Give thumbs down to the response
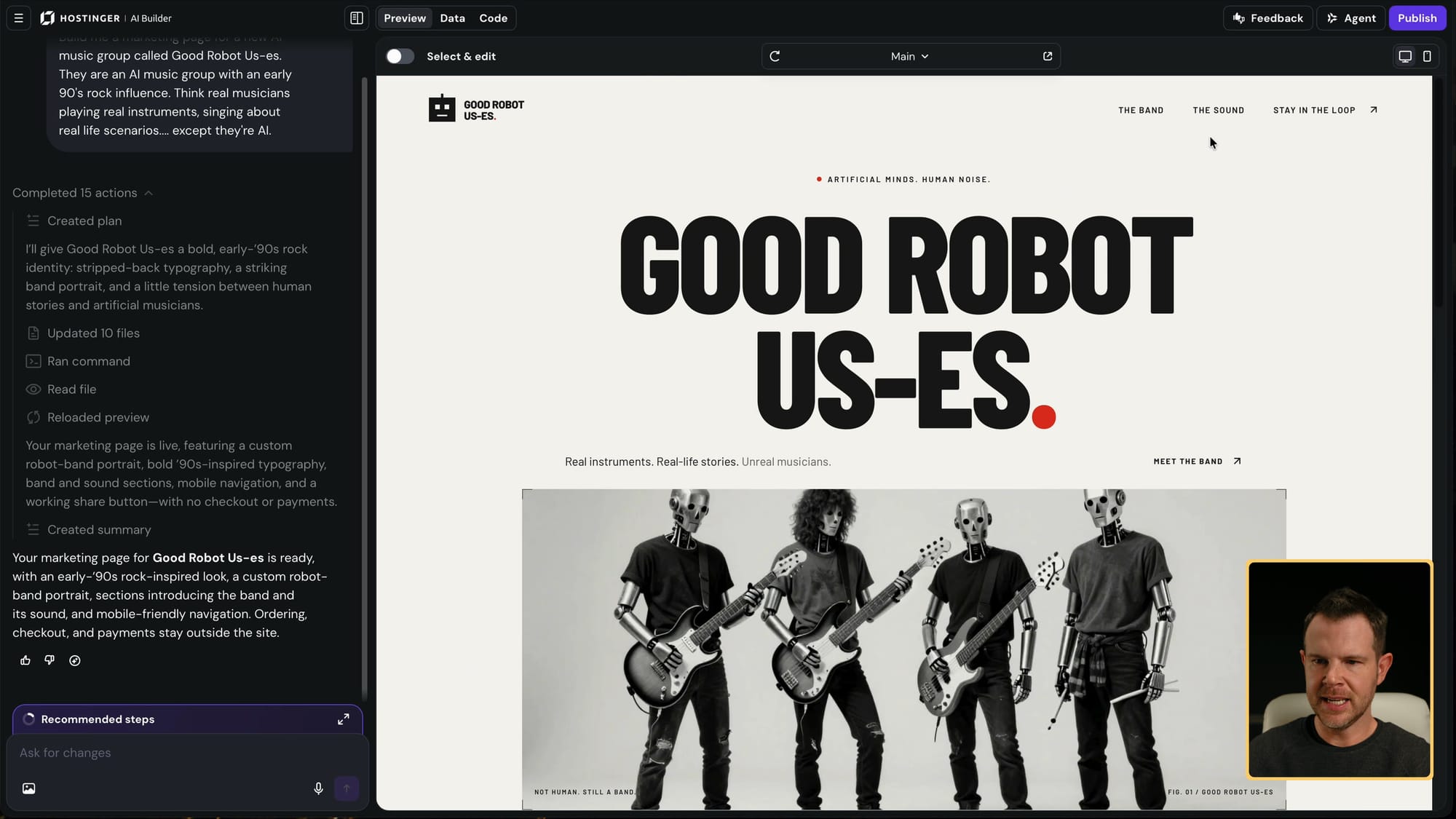 [x=50, y=660]
